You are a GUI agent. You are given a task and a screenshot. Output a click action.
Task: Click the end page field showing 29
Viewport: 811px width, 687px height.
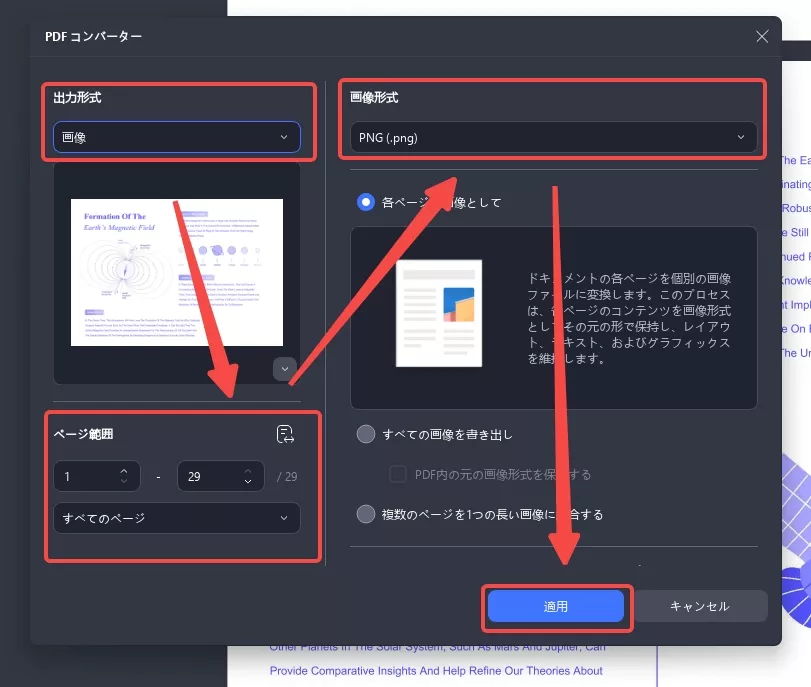pos(220,476)
